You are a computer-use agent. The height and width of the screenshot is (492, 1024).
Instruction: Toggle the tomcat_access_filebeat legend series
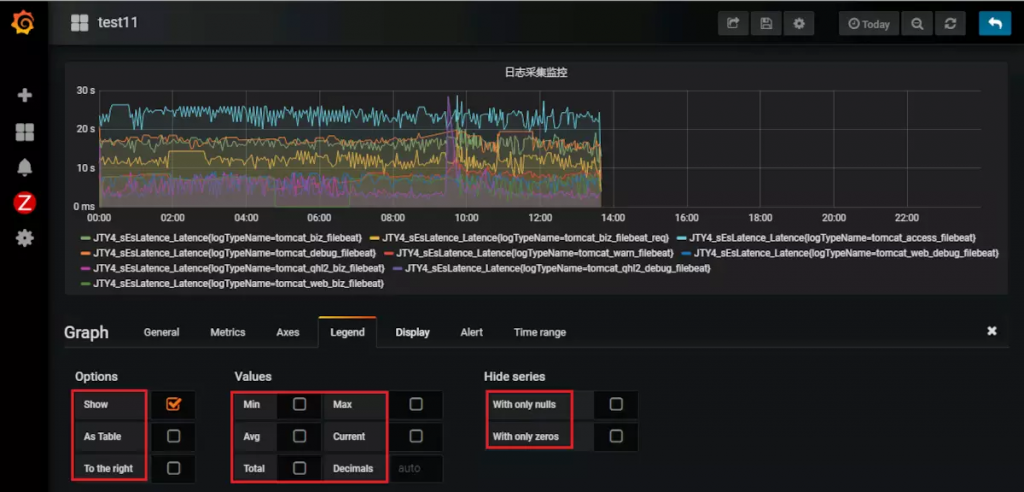pos(833,237)
